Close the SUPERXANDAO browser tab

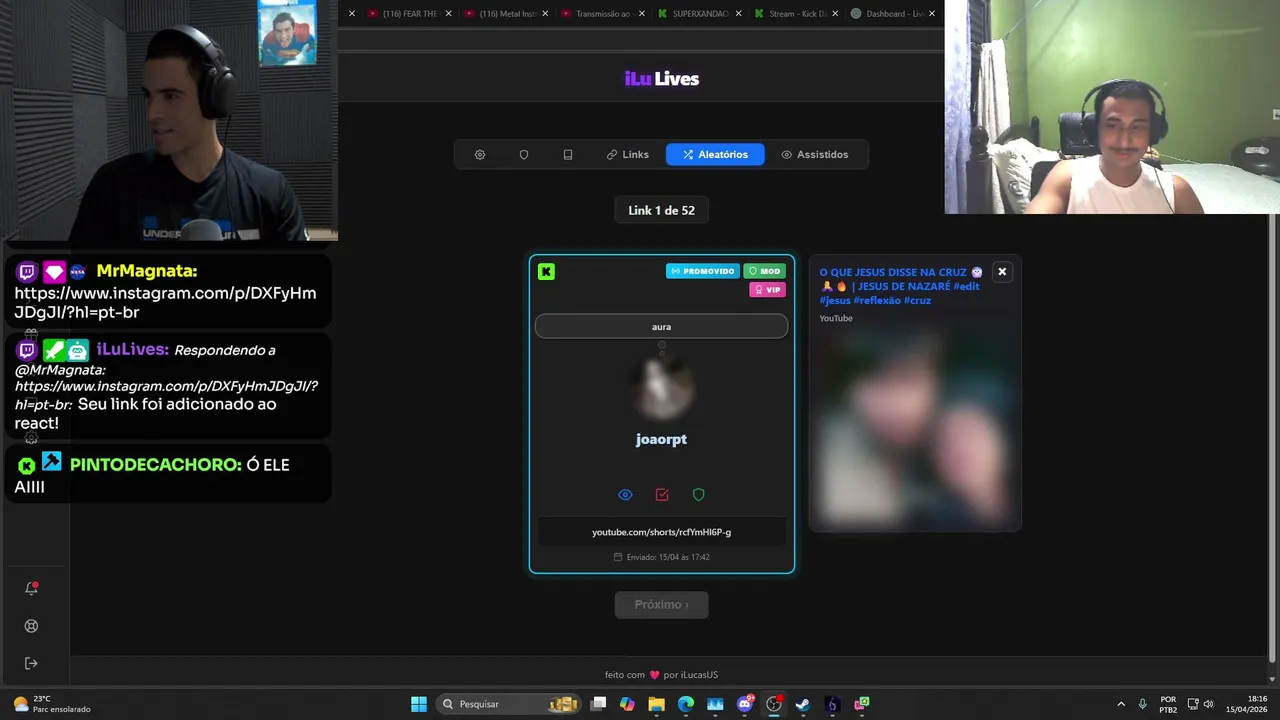pos(739,14)
